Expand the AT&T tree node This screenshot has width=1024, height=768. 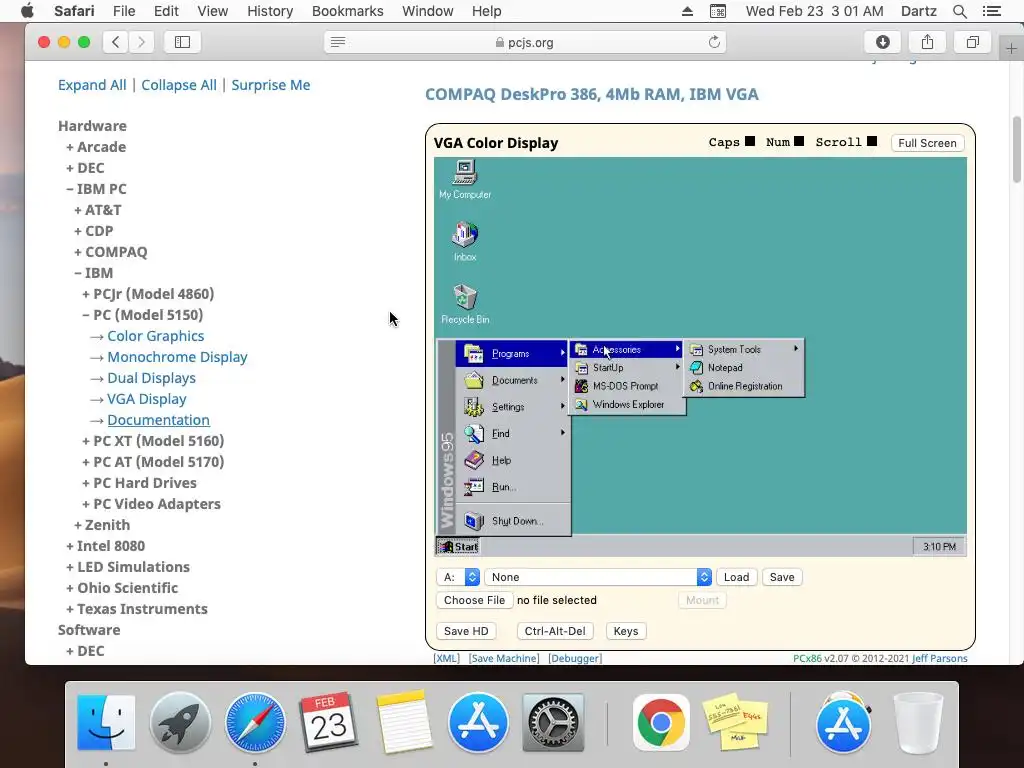point(97,210)
